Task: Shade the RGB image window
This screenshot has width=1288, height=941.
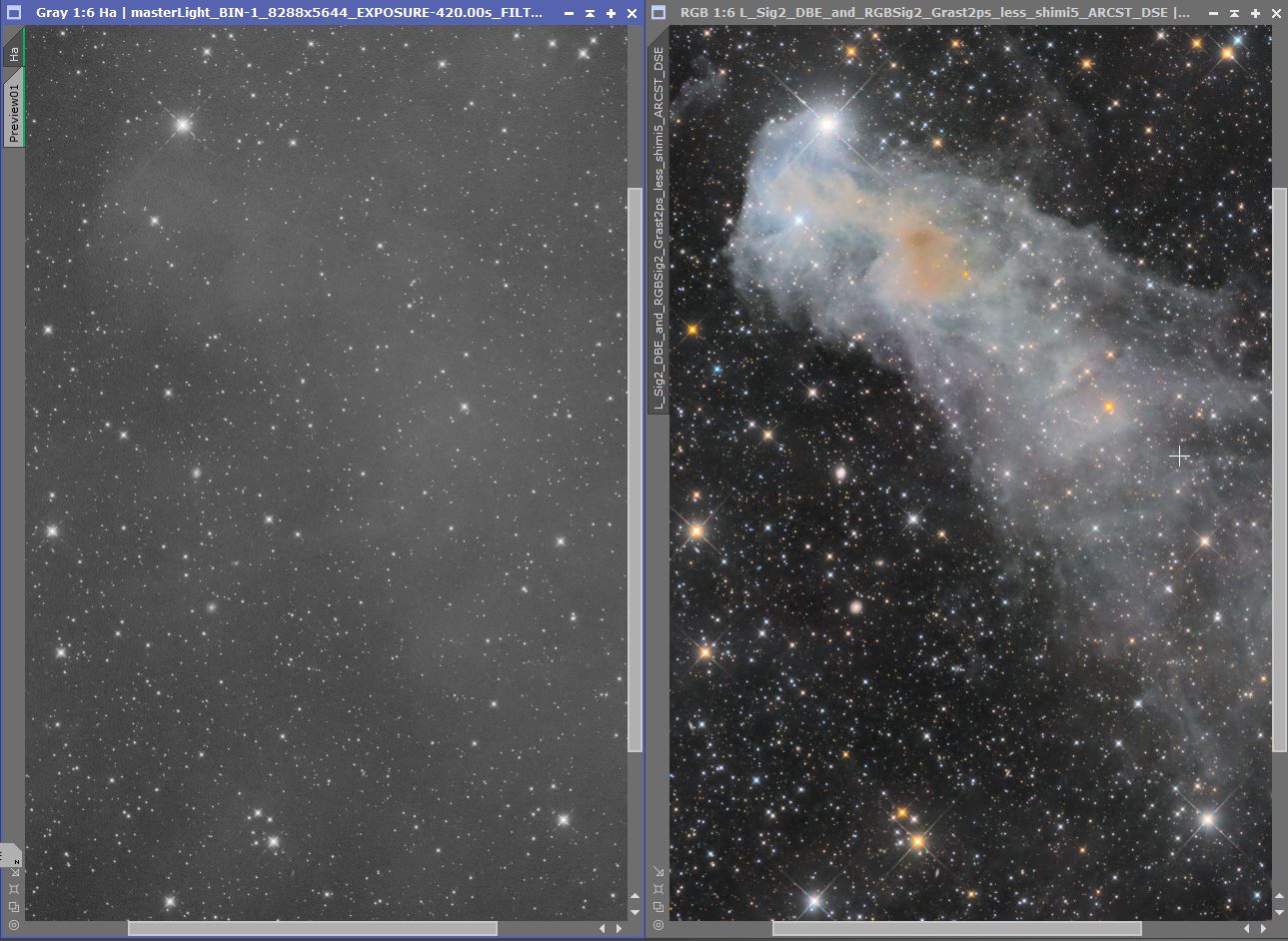Action: pyautogui.click(x=1234, y=13)
